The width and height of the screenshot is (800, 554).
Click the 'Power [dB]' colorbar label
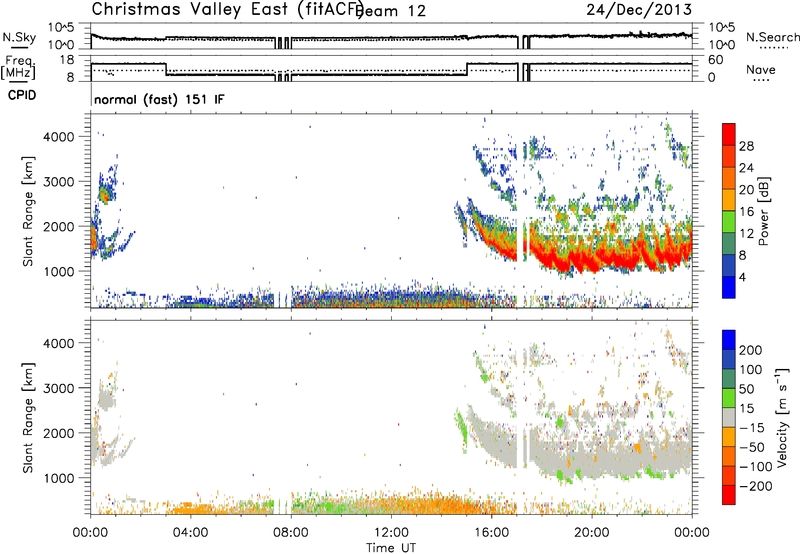[763, 211]
